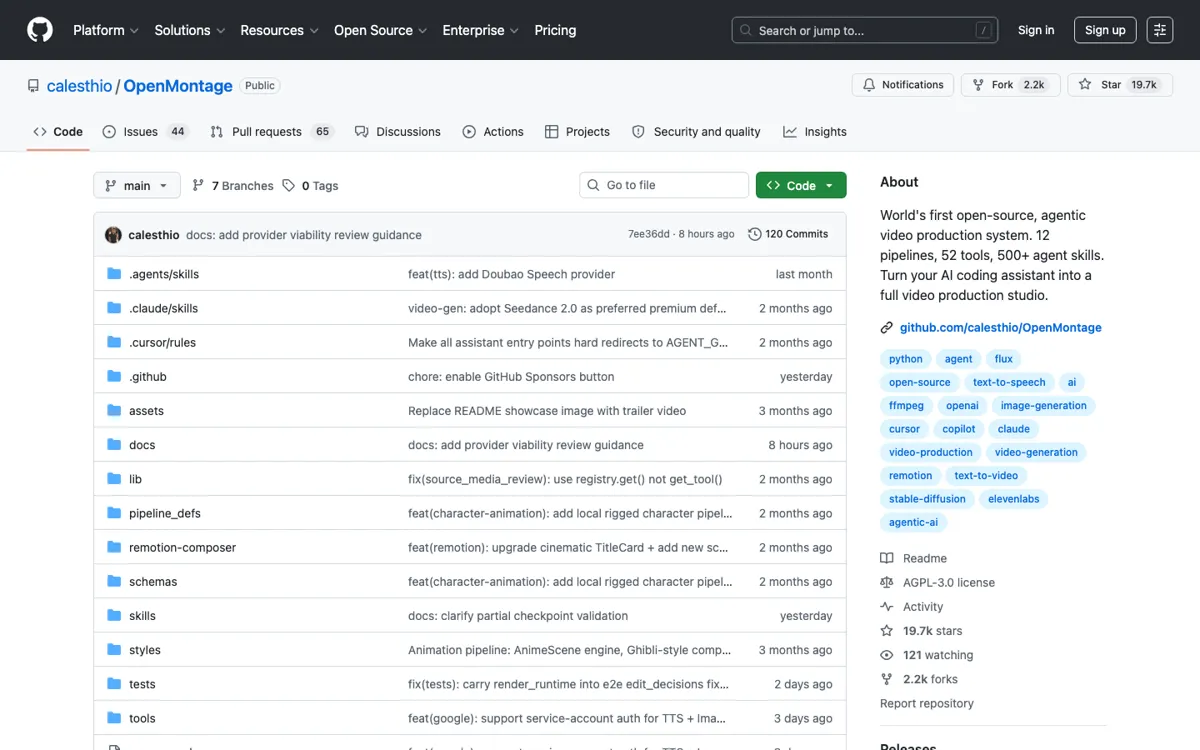The image size is (1200, 750).
Task: Open the remotion-composer folder
Action: (x=182, y=548)
